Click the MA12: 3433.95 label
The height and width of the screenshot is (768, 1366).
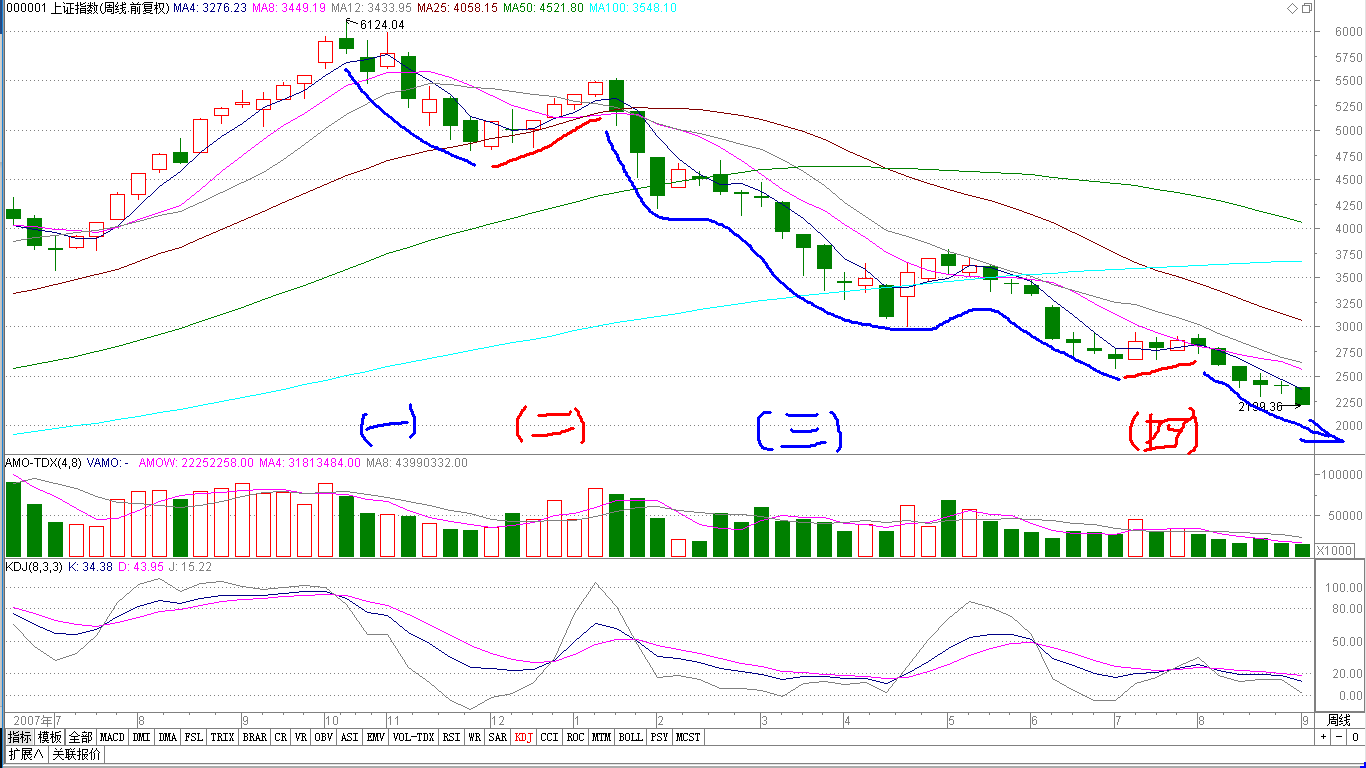tap(372, 8)
